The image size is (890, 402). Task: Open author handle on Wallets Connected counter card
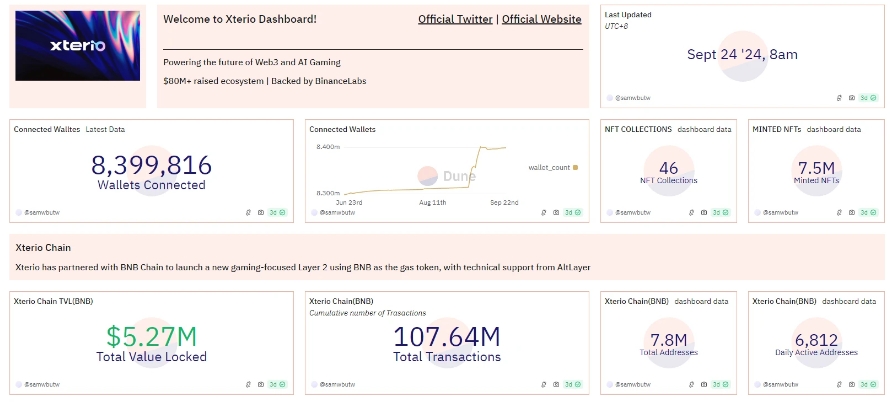pos(42,212)
